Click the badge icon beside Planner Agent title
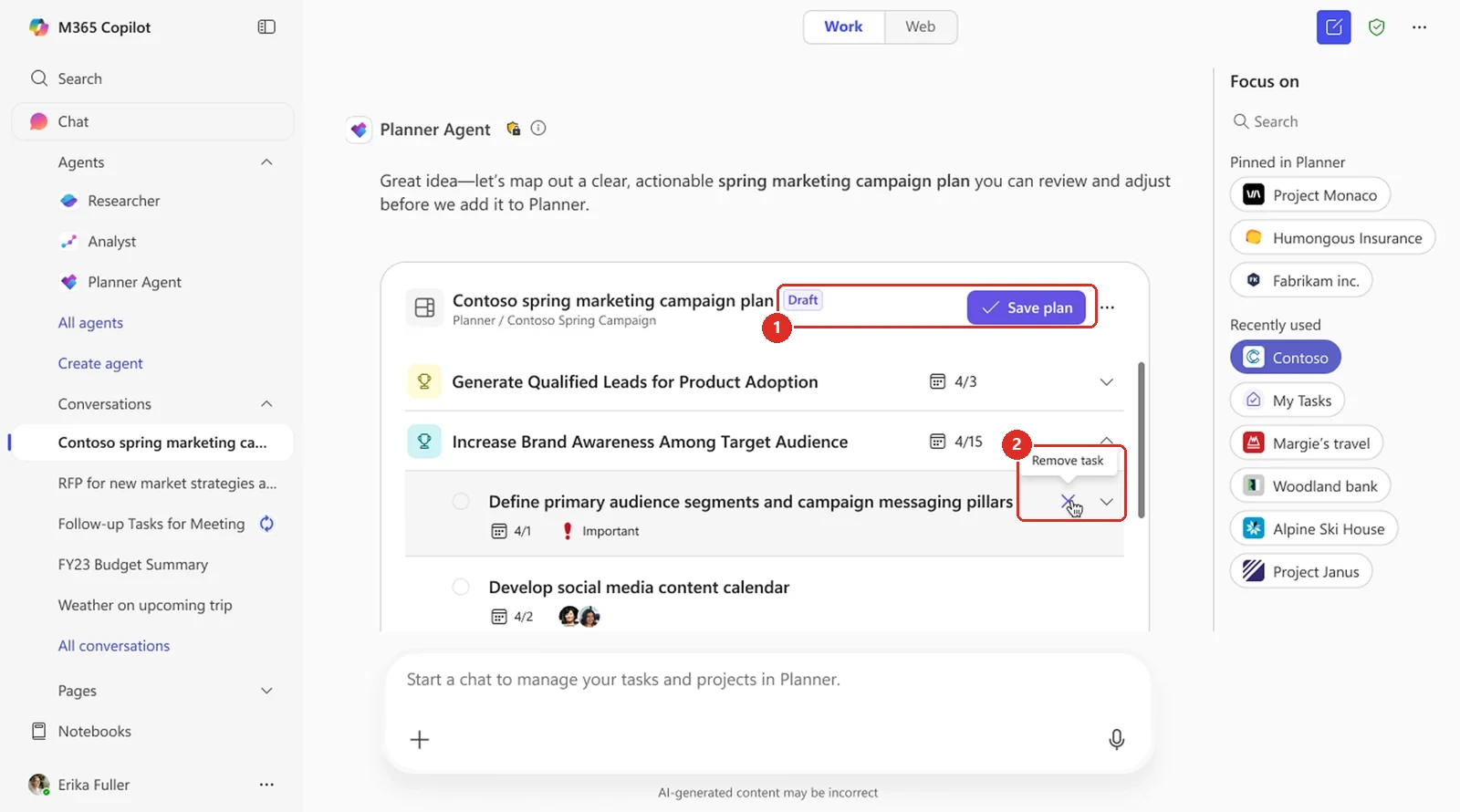Screen dimensions: 1460x812 coord(514,129)
